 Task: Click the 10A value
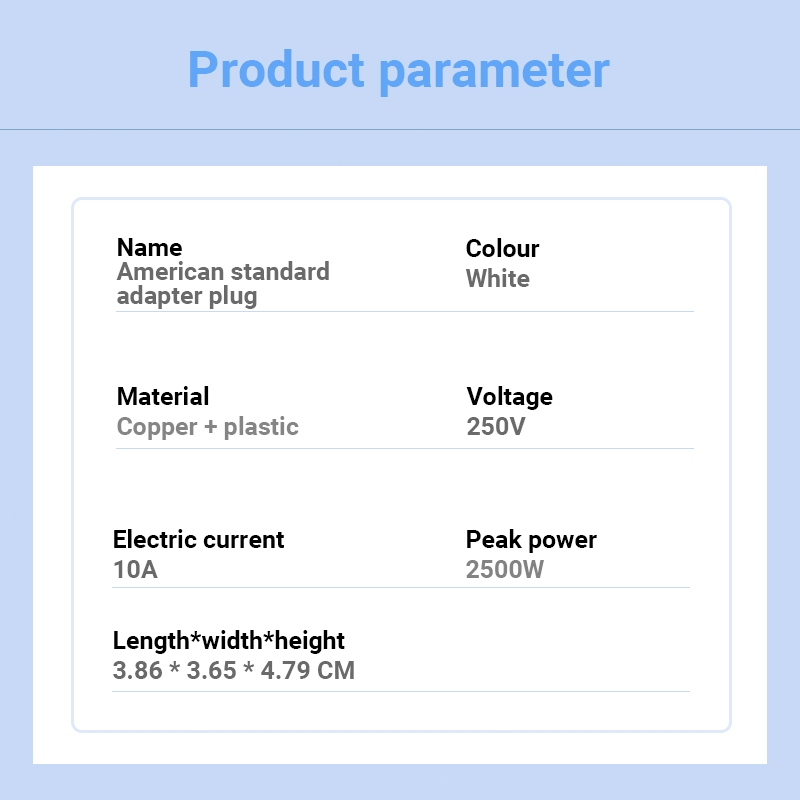click(x=135, y=569)
